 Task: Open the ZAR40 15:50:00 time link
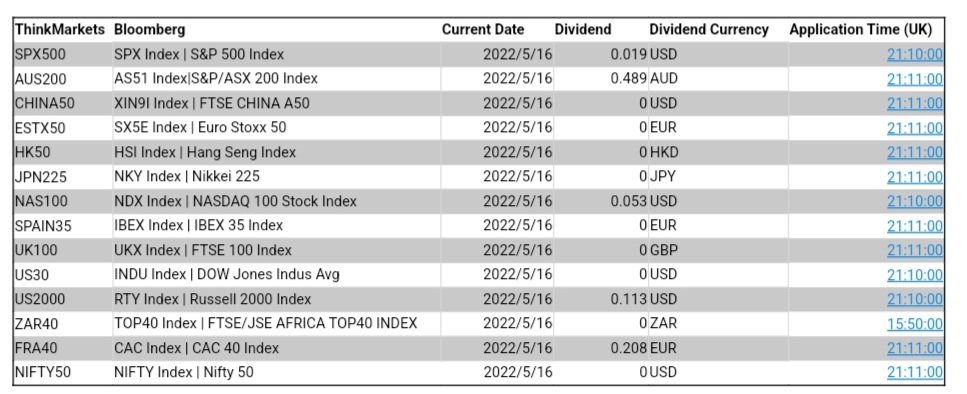click(915, 324)
